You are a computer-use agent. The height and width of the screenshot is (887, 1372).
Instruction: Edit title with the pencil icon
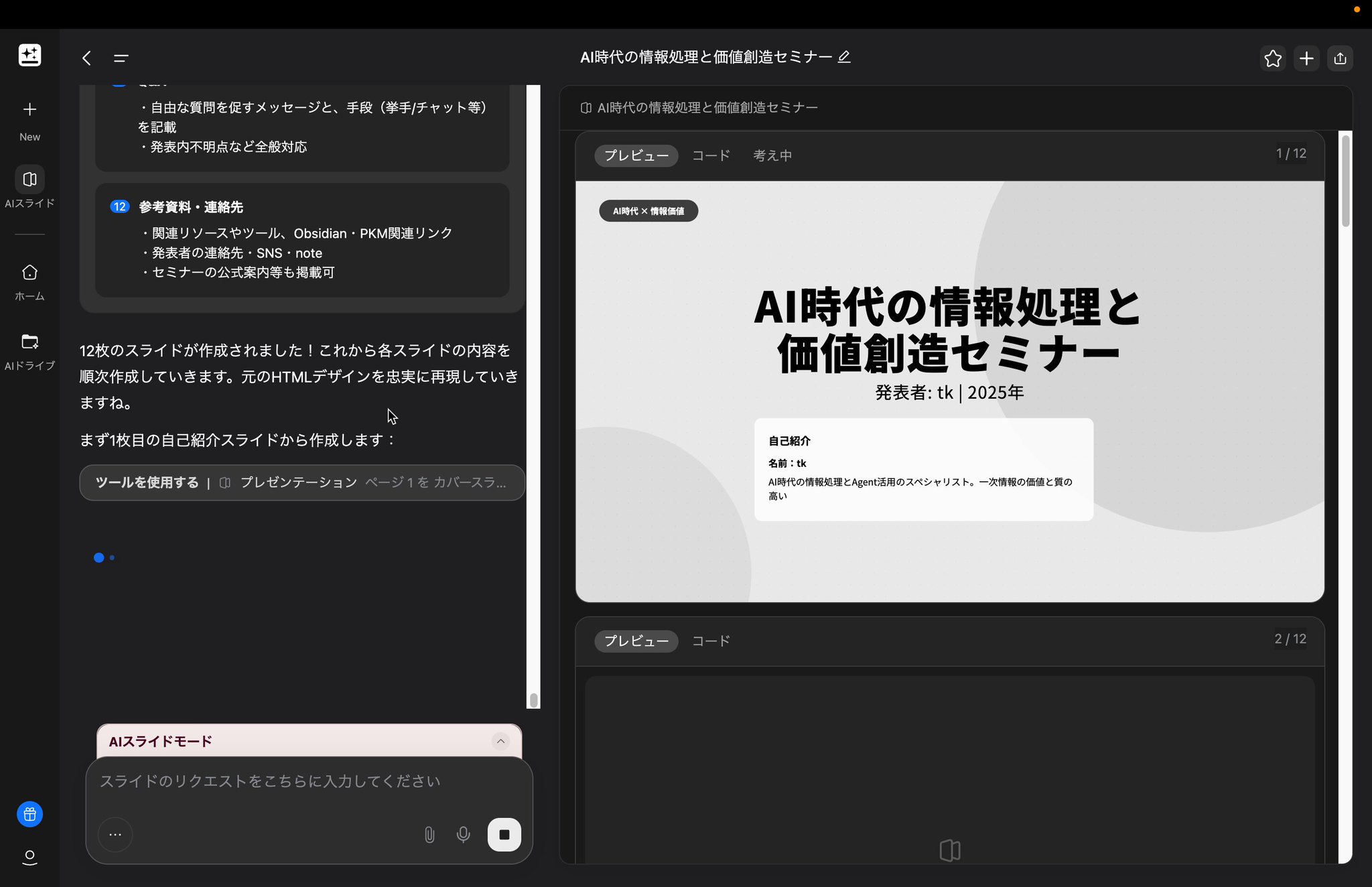pos(844,57)
